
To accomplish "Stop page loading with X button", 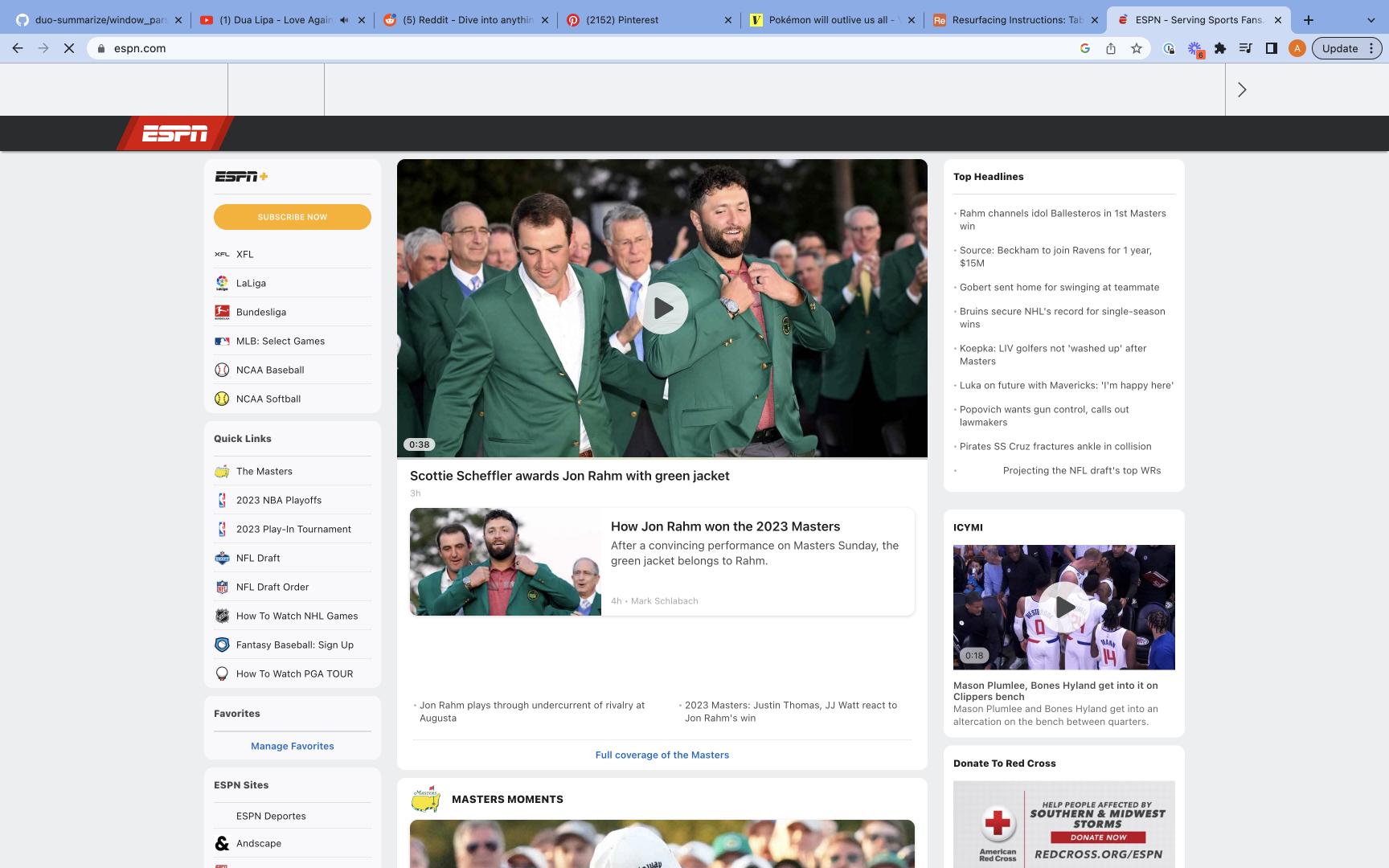I will (69, 48).
